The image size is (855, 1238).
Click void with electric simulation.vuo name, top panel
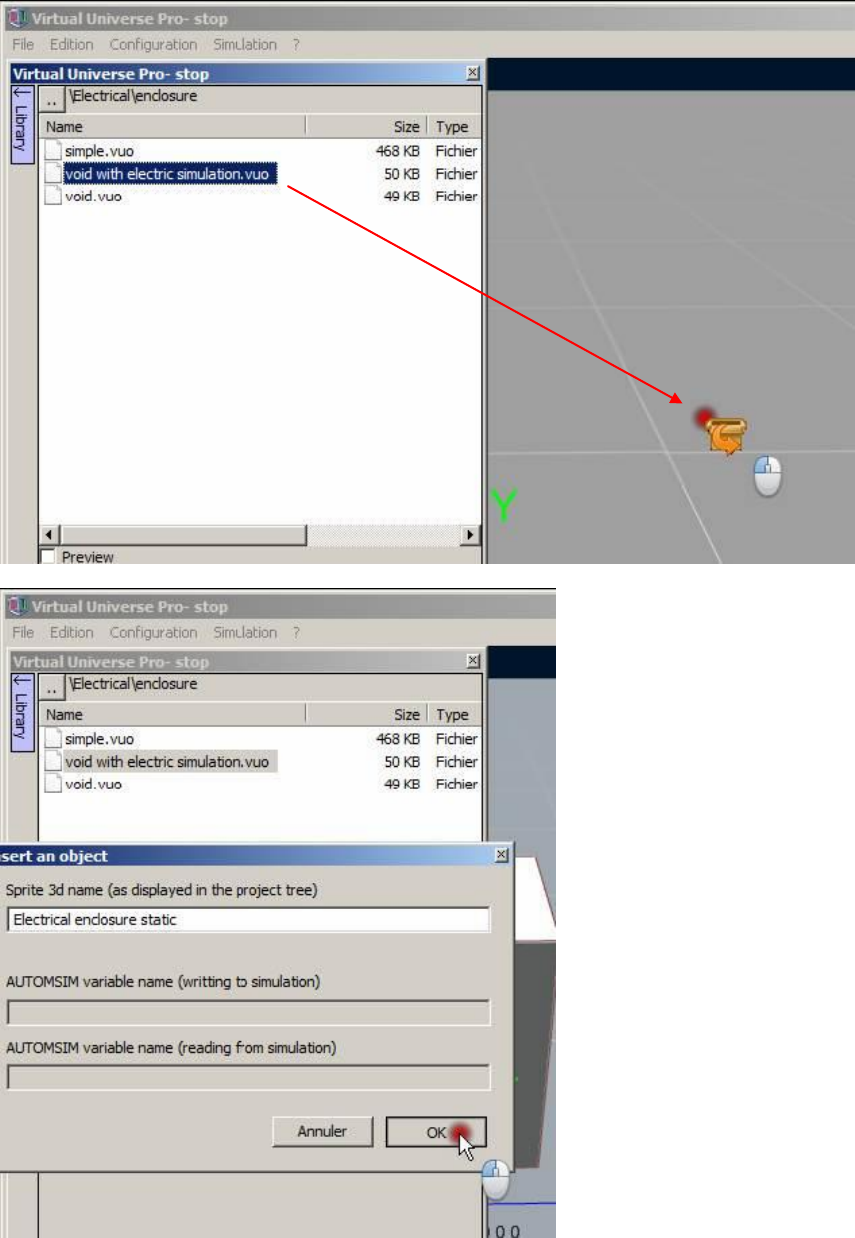[168, 174]
